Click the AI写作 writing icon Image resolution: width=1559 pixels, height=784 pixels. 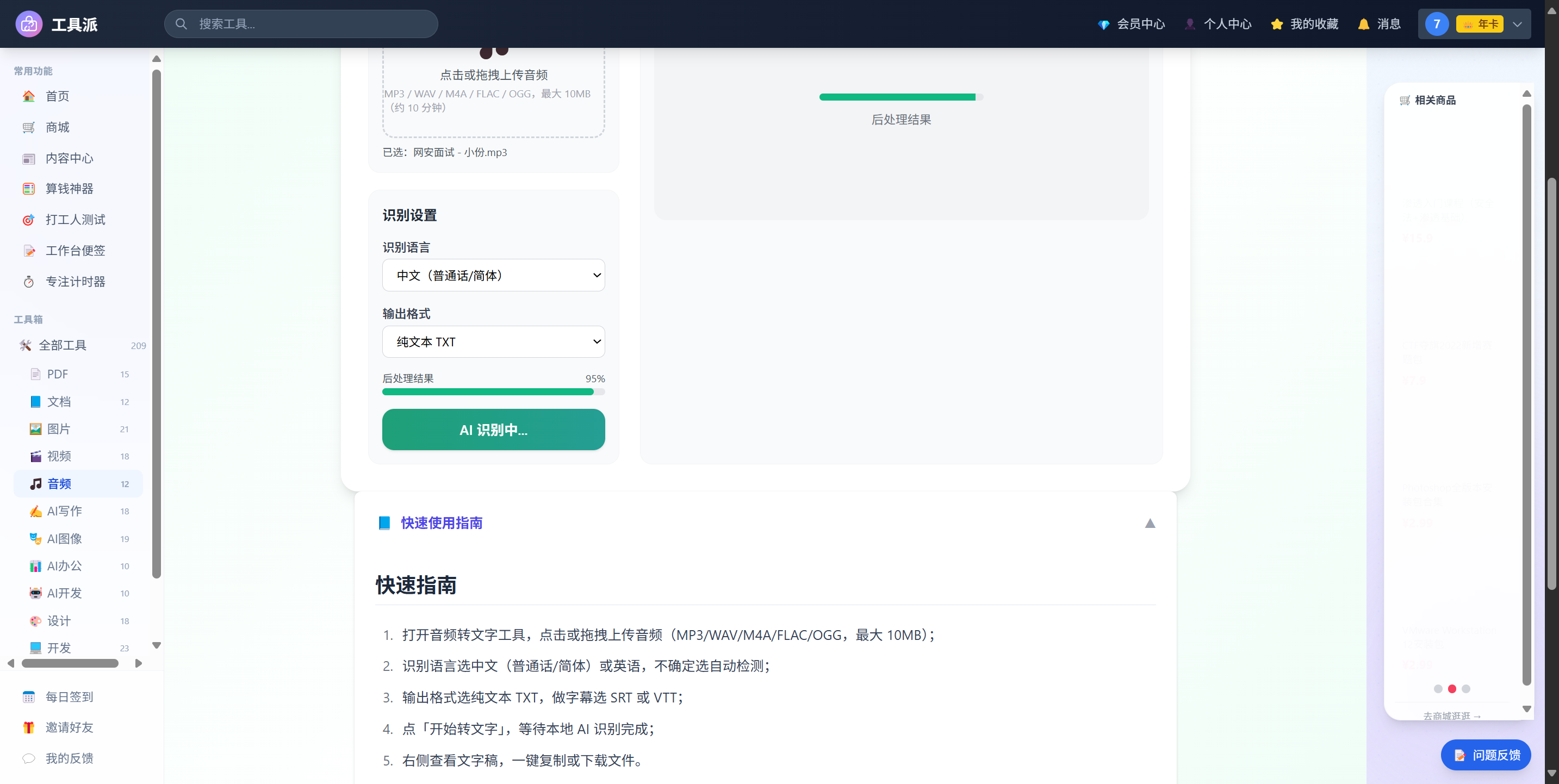point(36,511)
